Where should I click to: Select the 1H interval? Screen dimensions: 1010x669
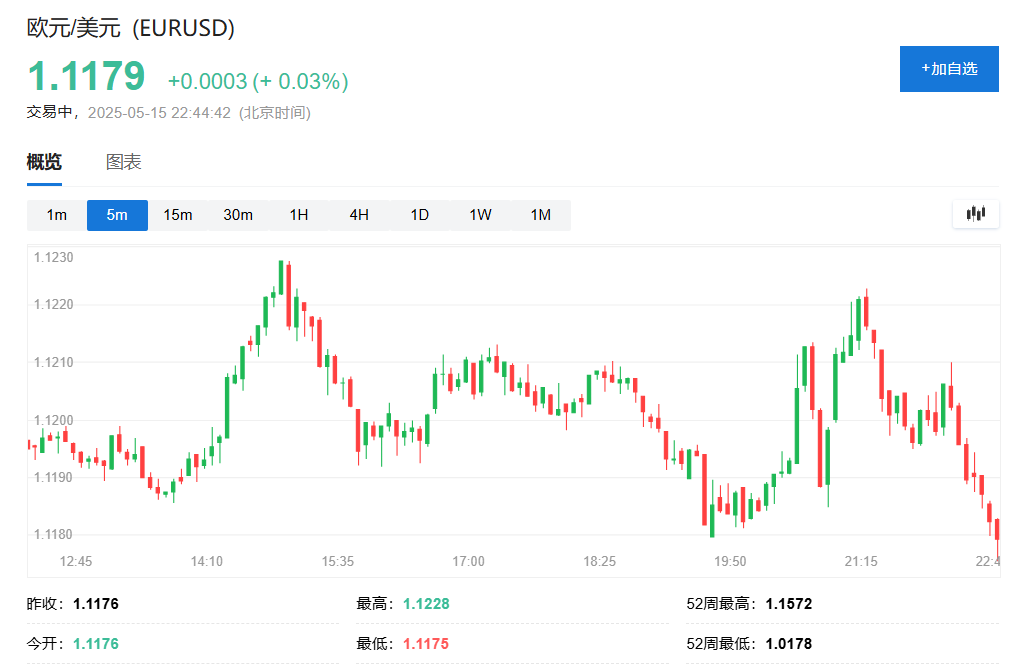[298, 215]
